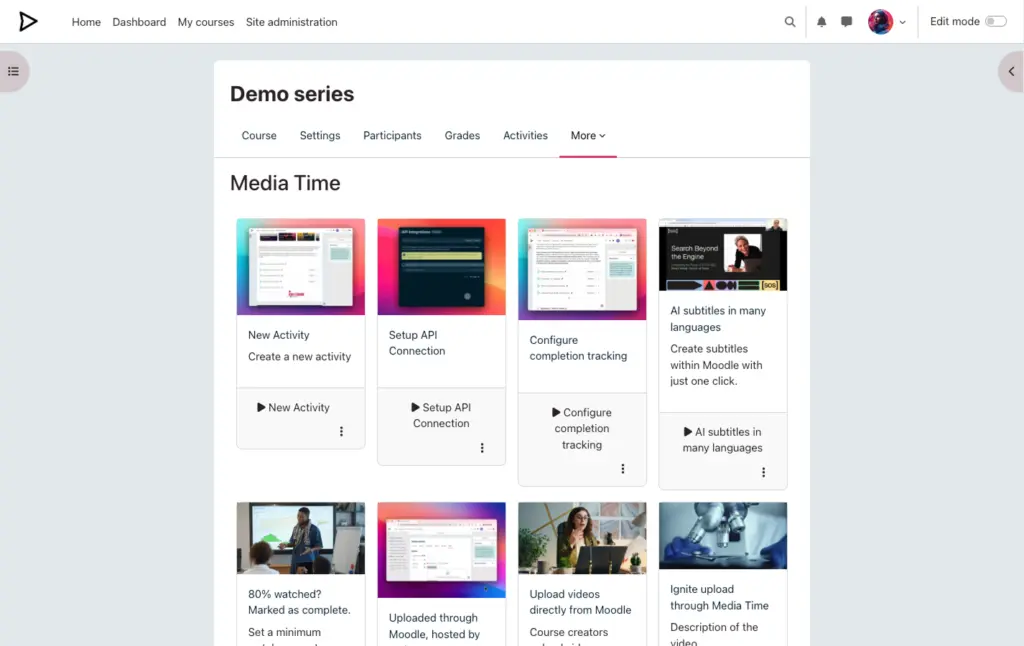Switch to the Course tab
Viewport: 1024px width, 646px height.
coord(259,135)
